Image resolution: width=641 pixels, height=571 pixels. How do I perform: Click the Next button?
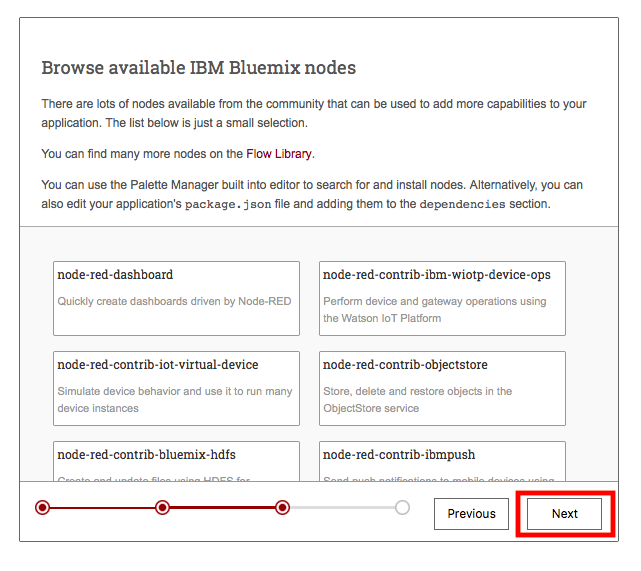point(564,514)
